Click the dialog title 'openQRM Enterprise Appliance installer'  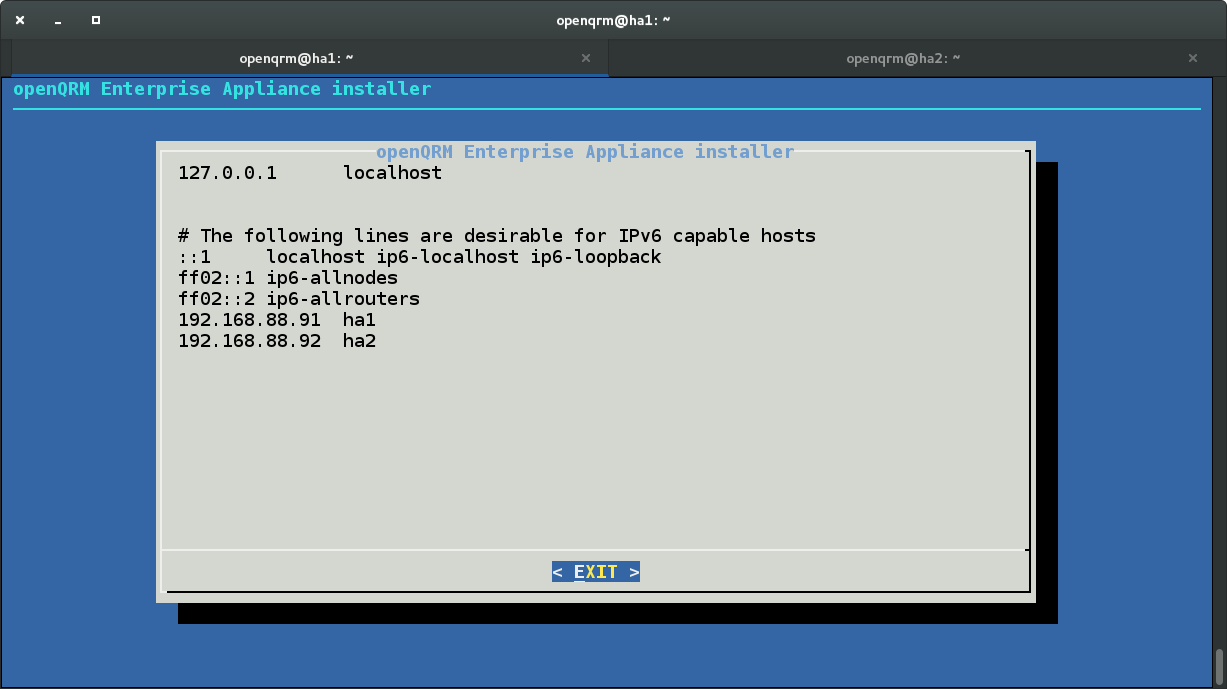pos(585,152)
